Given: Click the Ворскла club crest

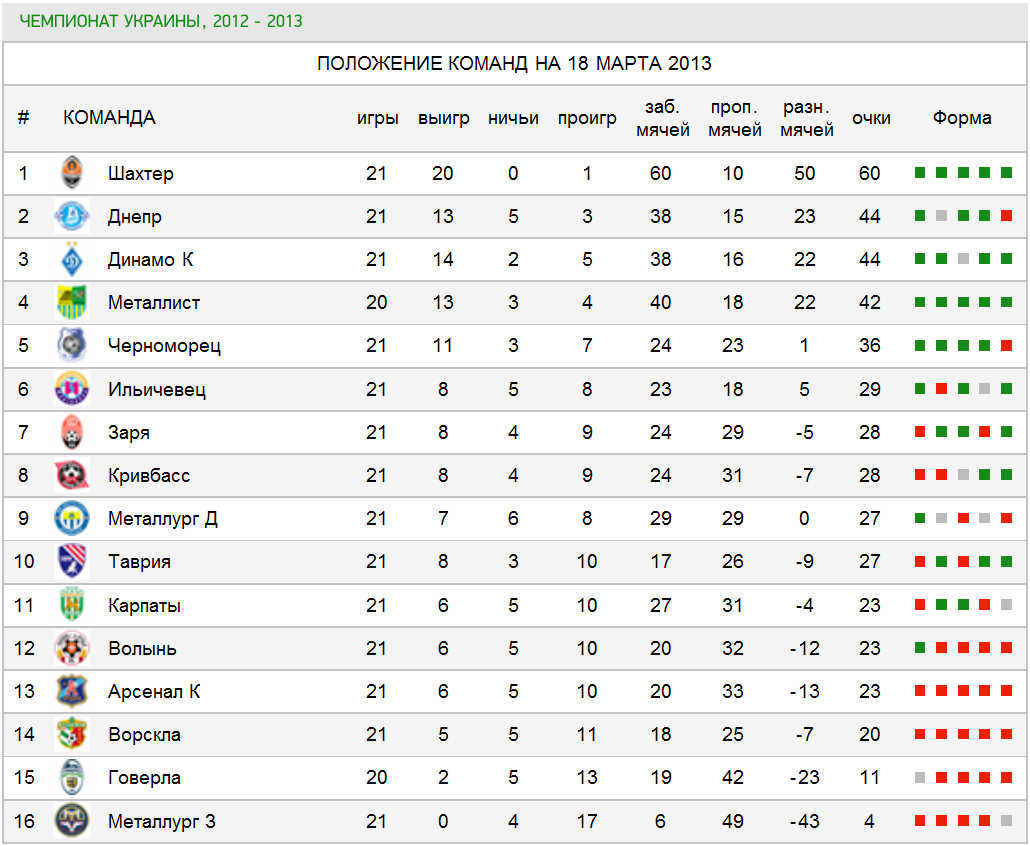Looking at the screenshot, I should 72,734.
